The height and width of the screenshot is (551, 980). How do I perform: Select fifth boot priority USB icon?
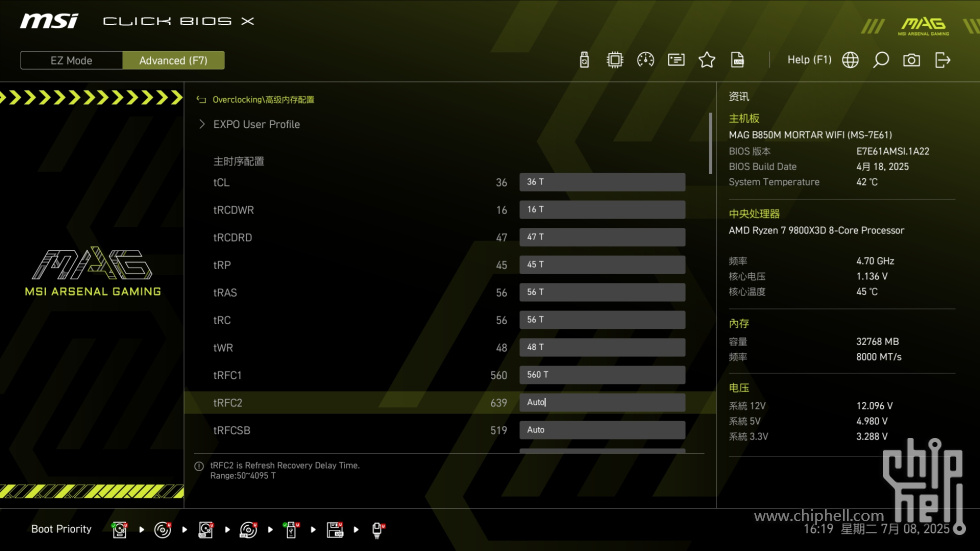tap(291, 530)
